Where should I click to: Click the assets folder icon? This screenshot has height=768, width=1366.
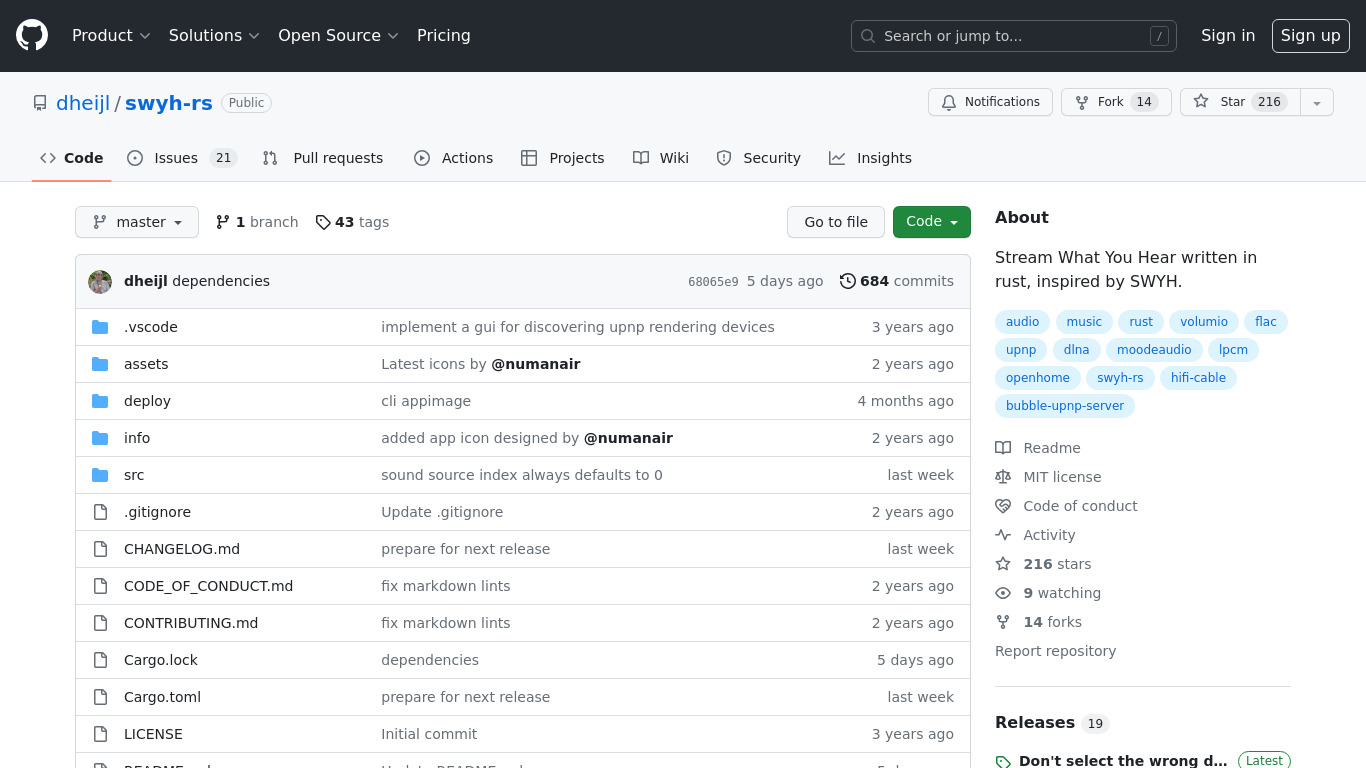click(x=100, y=364)
